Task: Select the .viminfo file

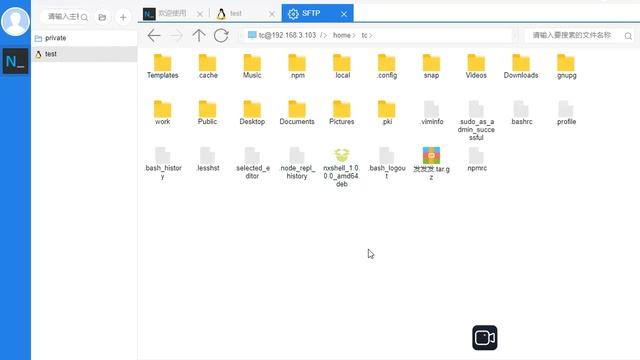Action: [431, 113]
